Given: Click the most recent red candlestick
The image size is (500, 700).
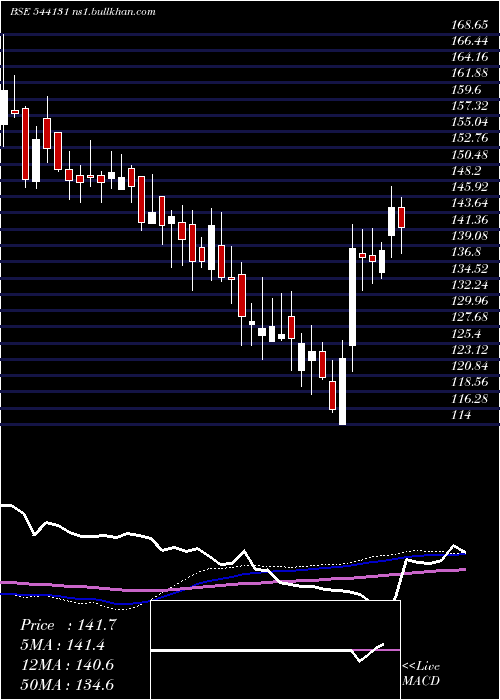Looking at the screenshot, I should coord(401,217).
